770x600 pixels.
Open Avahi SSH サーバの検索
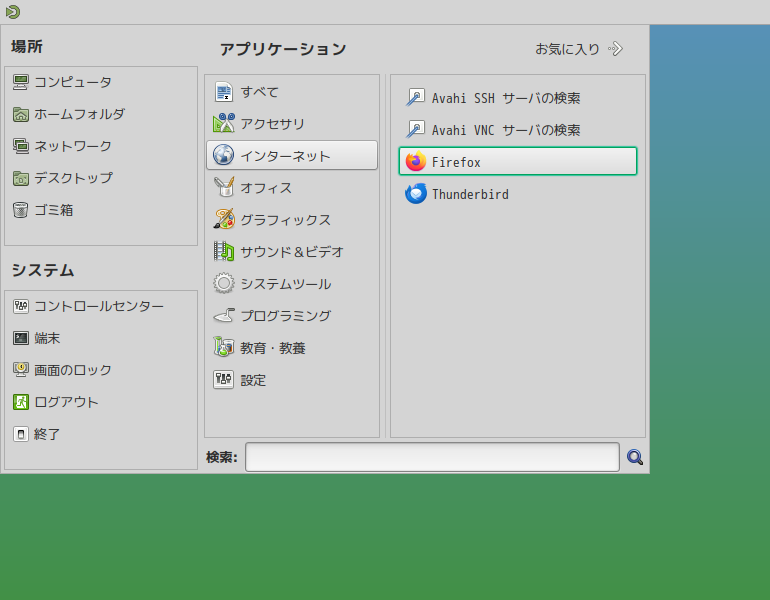click(x=518, y=98)
